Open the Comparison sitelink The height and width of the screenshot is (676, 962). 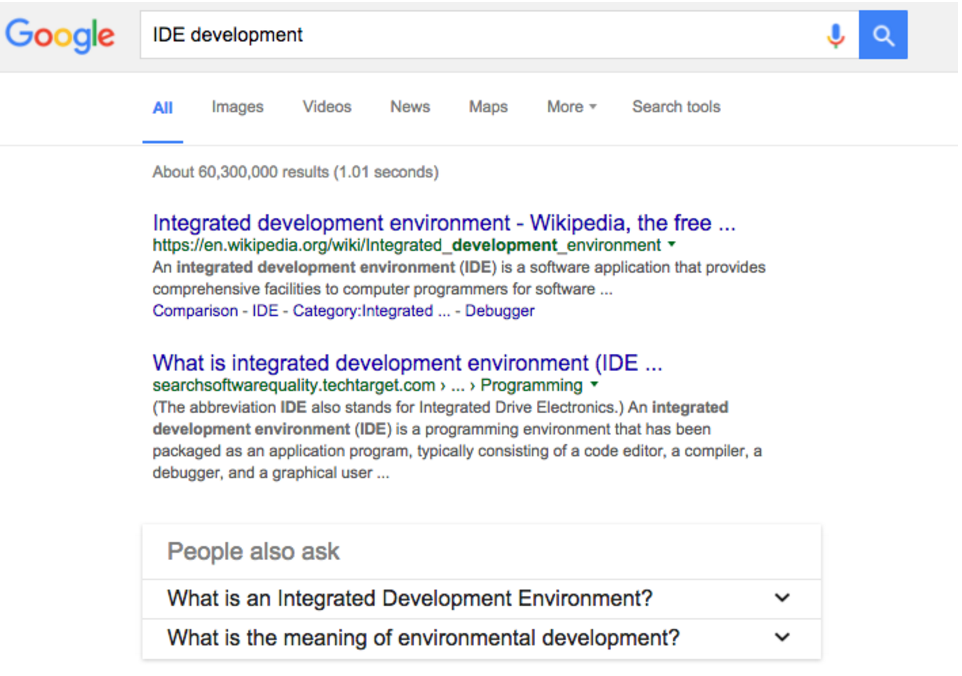[195, 311]
